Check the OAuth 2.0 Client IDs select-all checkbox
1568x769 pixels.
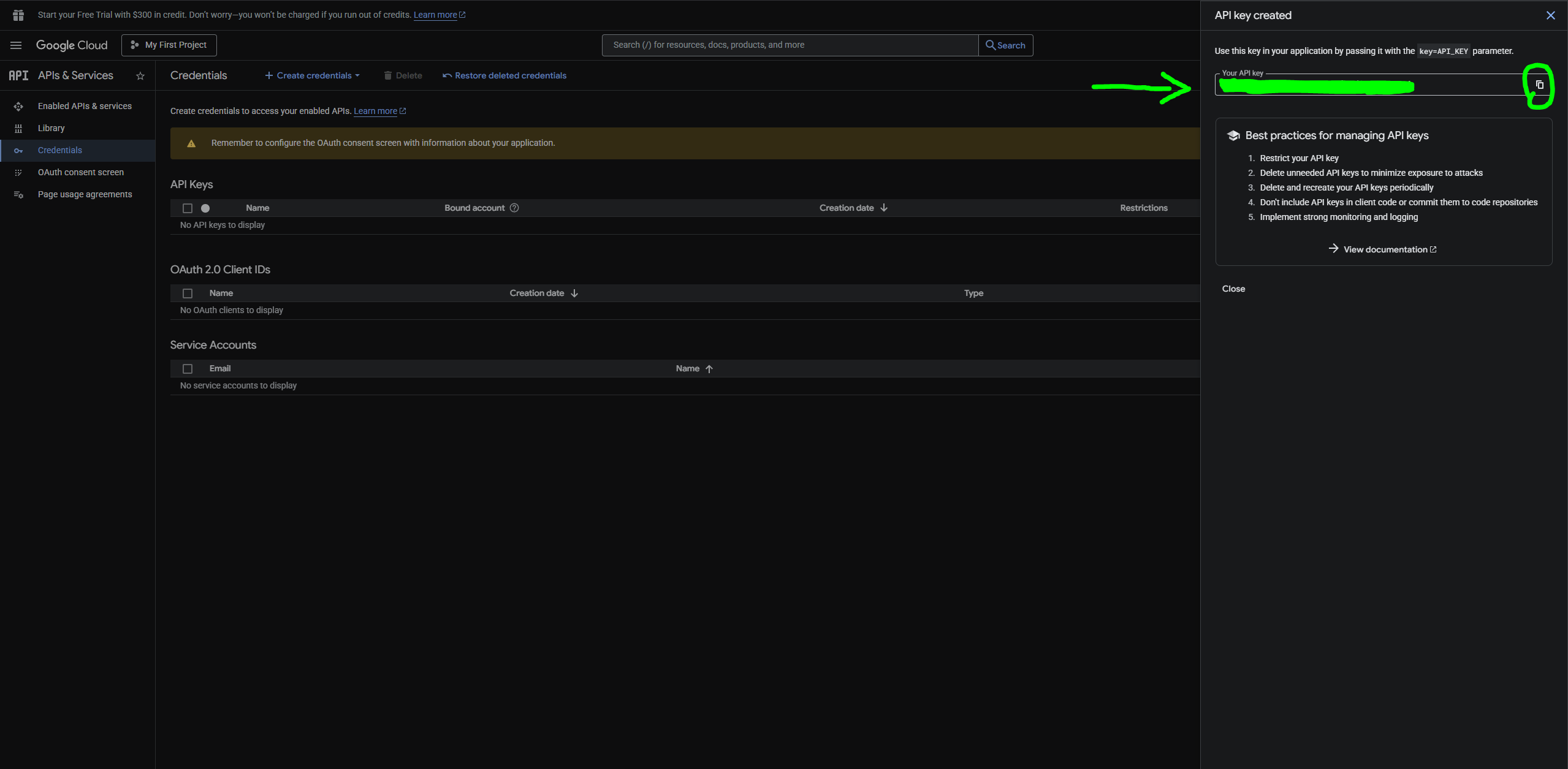pyautogui.click(x=188, y=294)
